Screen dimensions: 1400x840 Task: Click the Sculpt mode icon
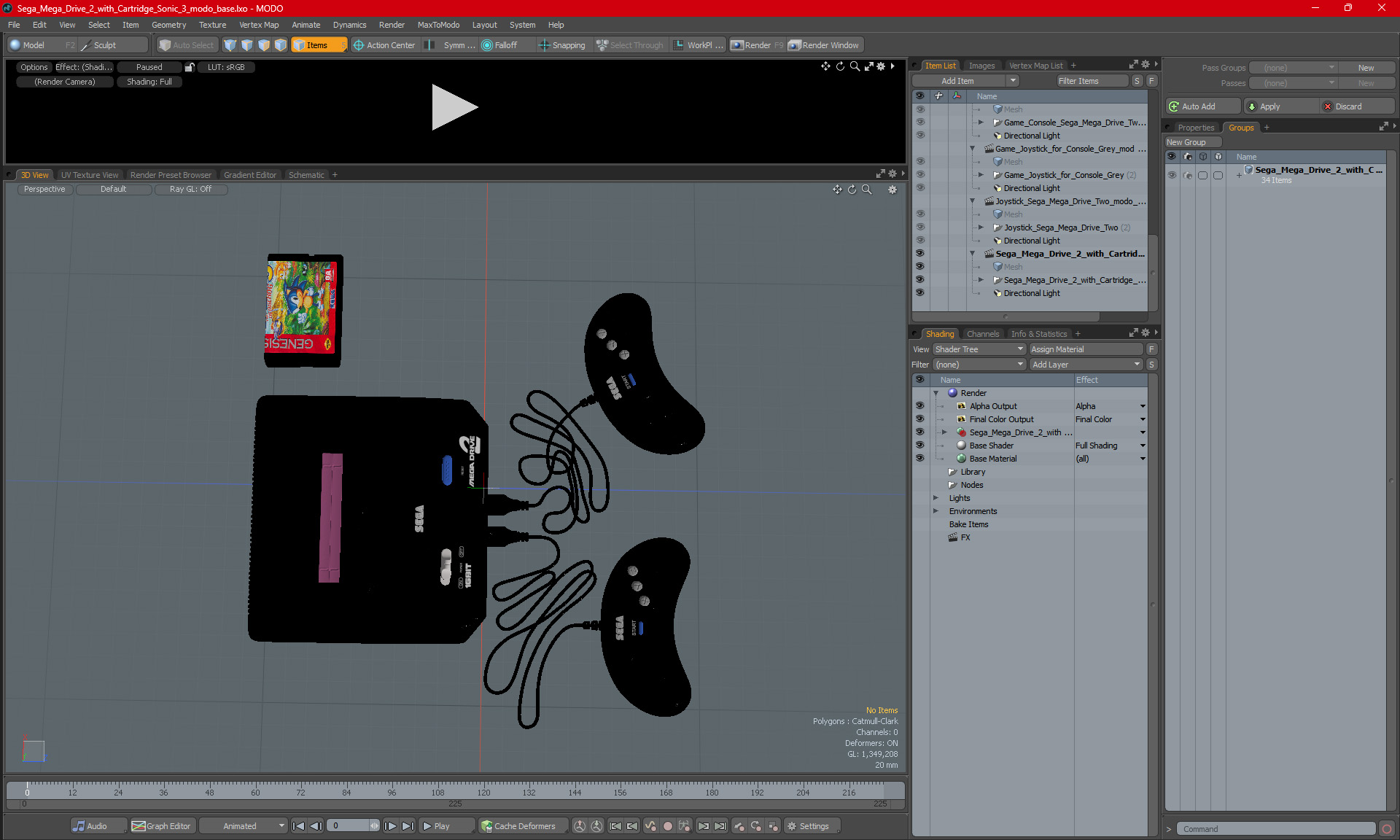click(86, 45)
